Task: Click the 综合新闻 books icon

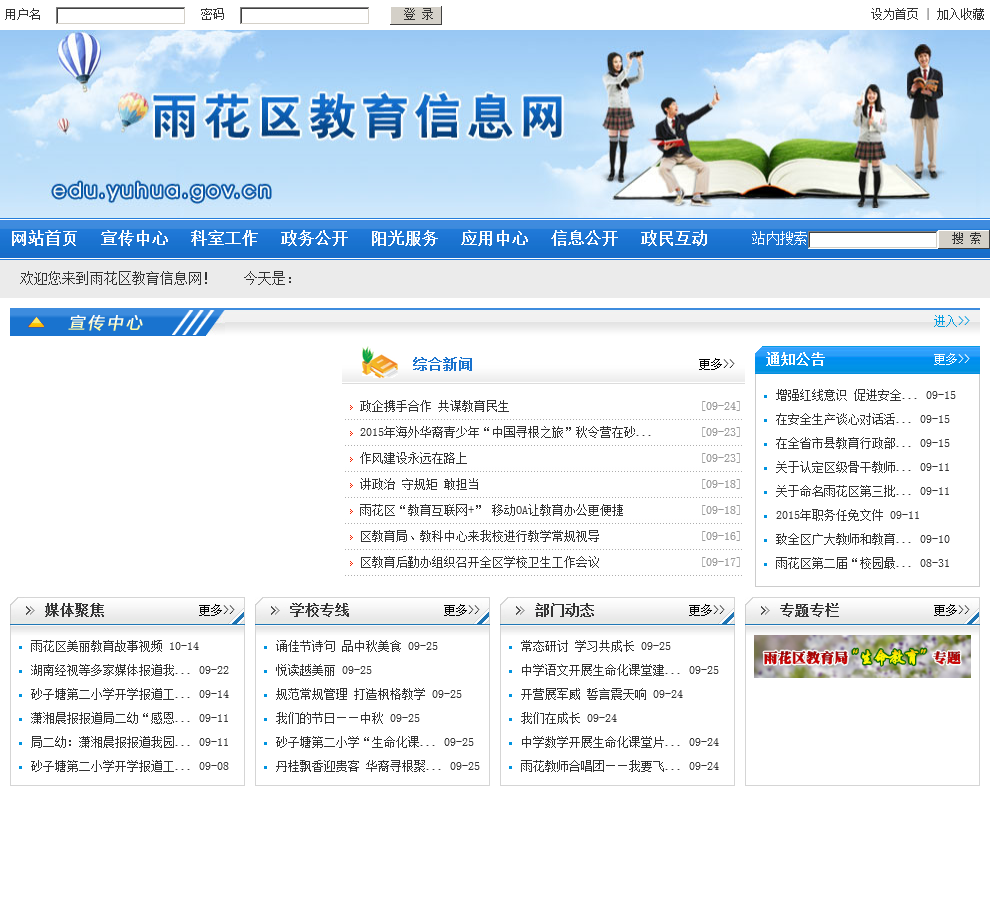Action: tap(378, 363)
